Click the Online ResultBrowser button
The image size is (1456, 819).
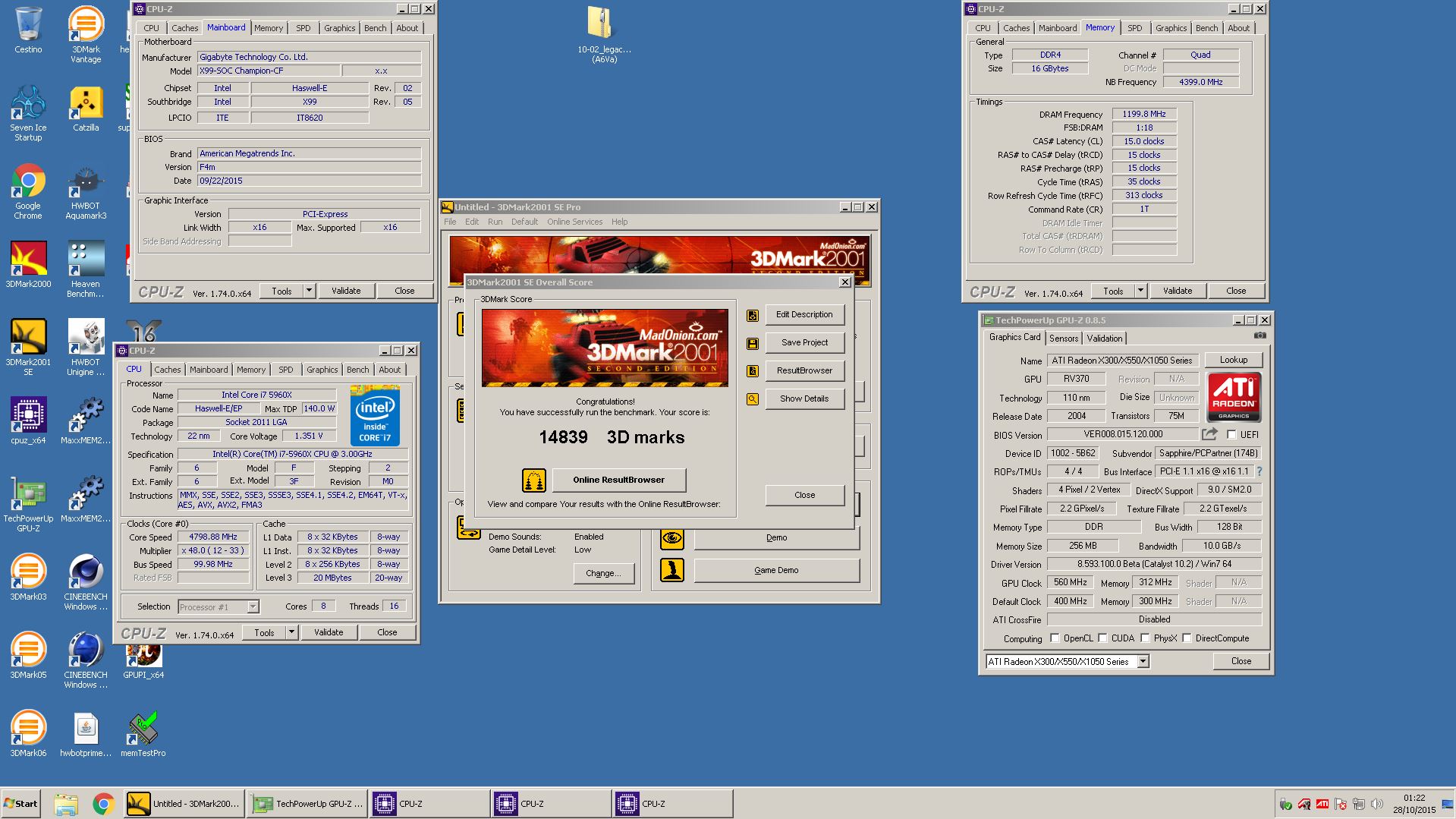619,480
